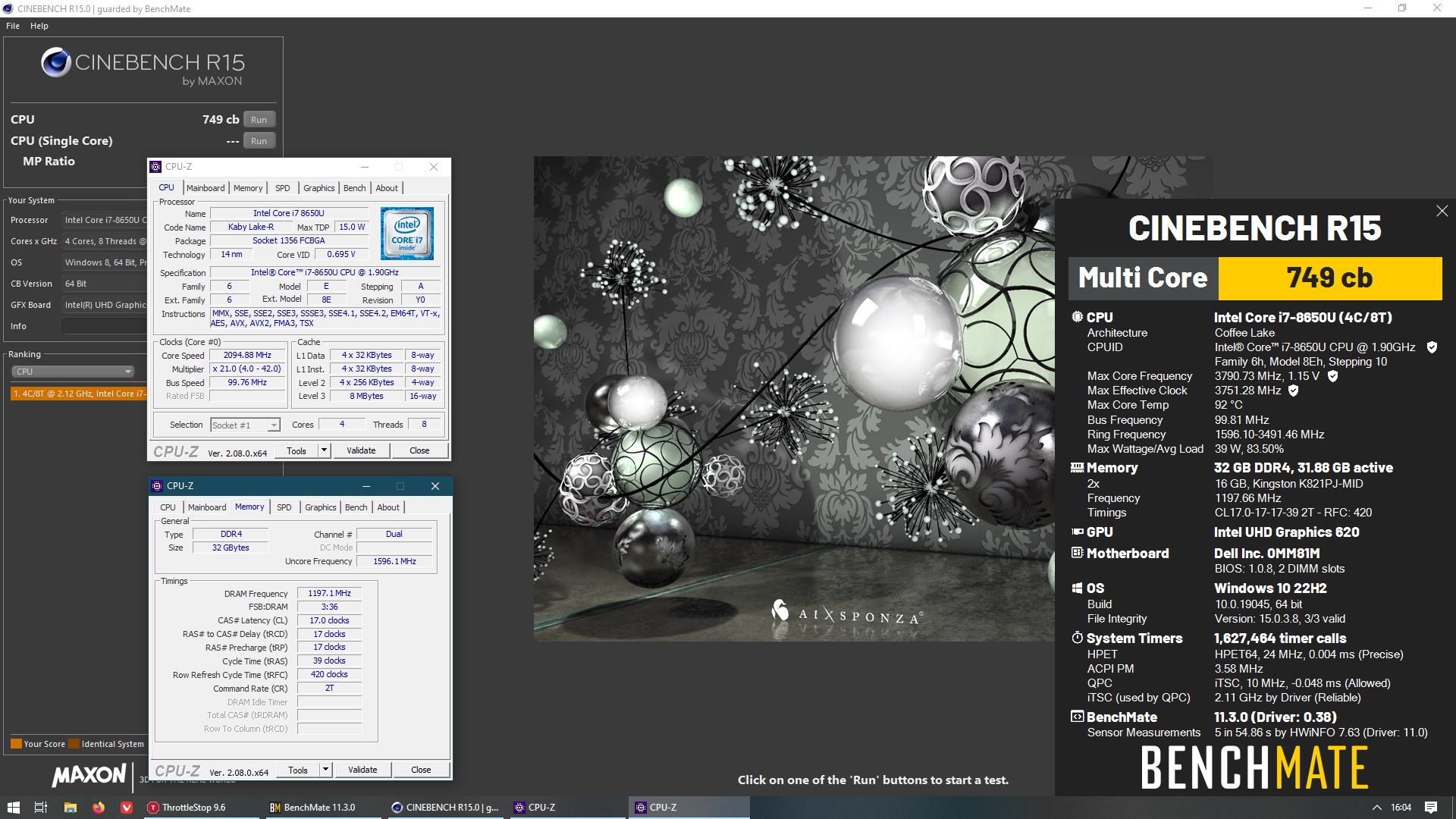Viewport: 1456px width, 819px height.
Task: Open the Socket #1 selection dropdown
Action: pos(245,425)
